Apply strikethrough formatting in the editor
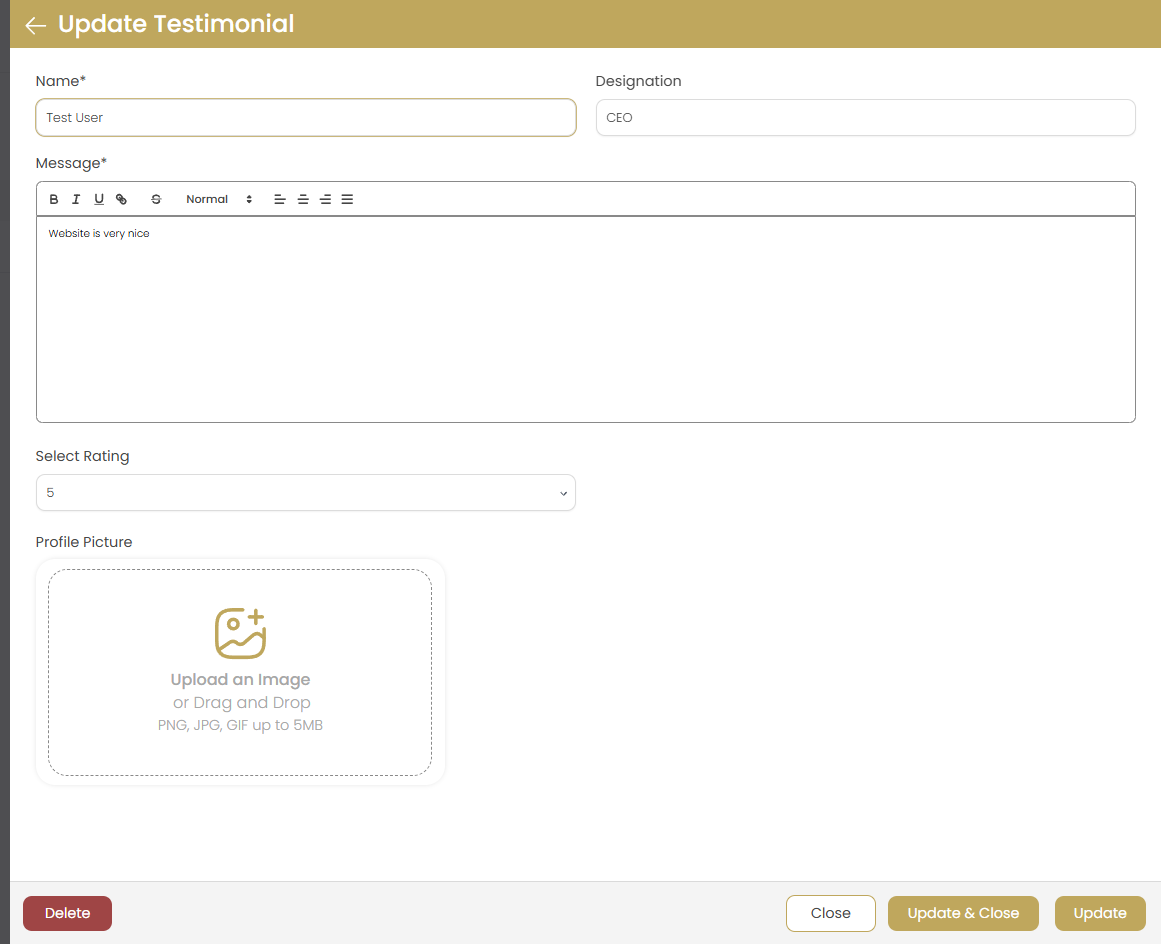The image size is (1161, 944). coord(156,198)
